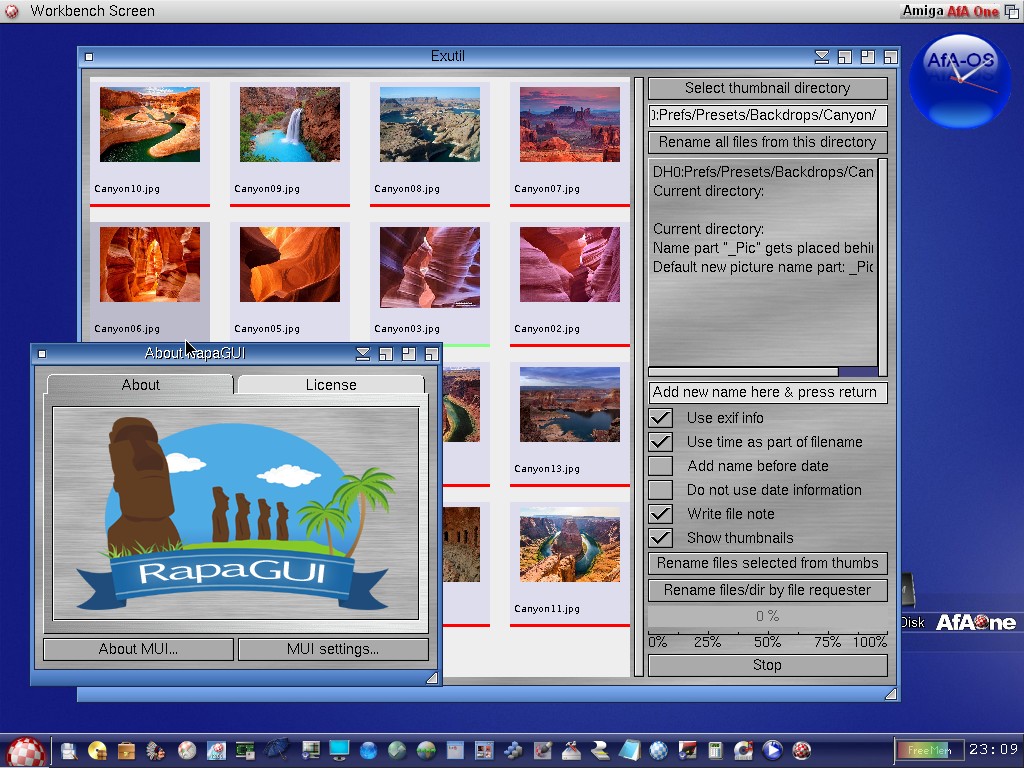Image resolution: width=1024 pixels, height=768 pixels.
Task: Launch the briefcase icon in the taskbar
Action: coord(126,750)
